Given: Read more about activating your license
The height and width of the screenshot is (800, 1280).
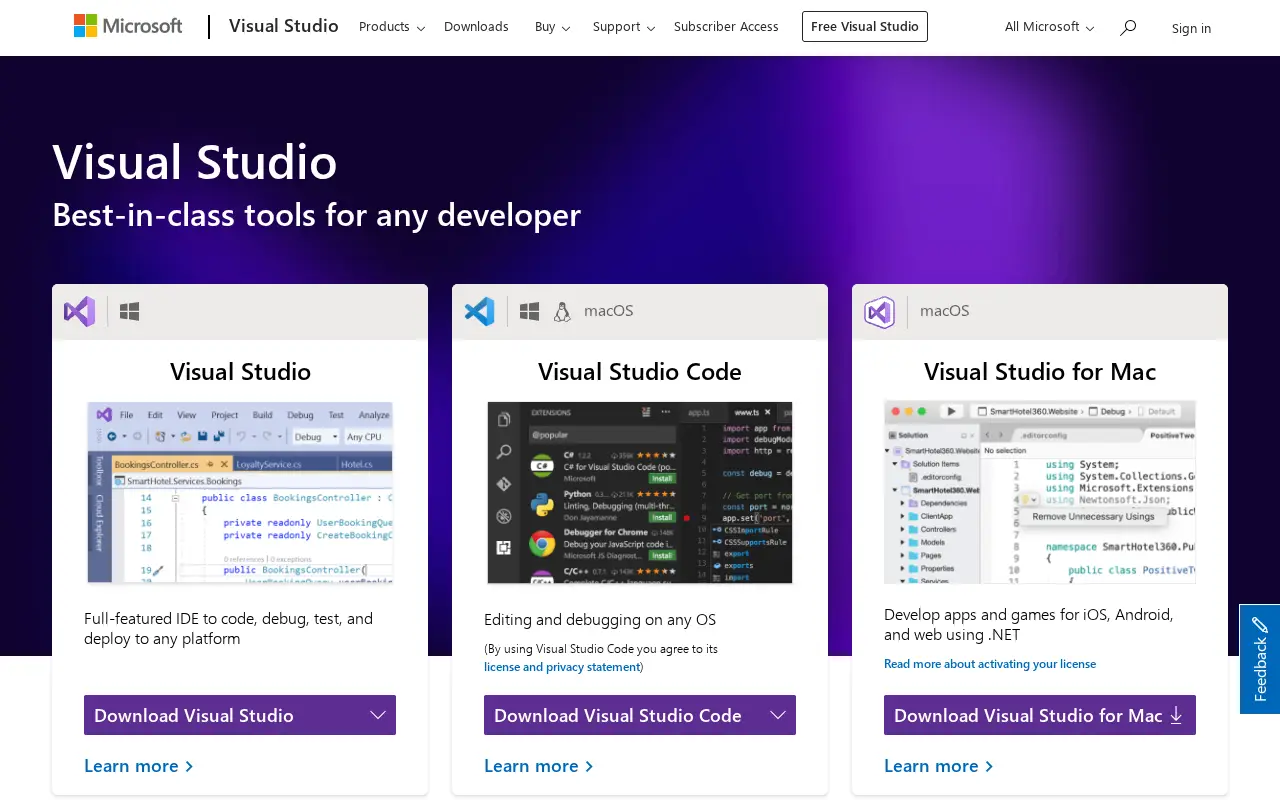Looking at the screenshot, I should point(990,664).
